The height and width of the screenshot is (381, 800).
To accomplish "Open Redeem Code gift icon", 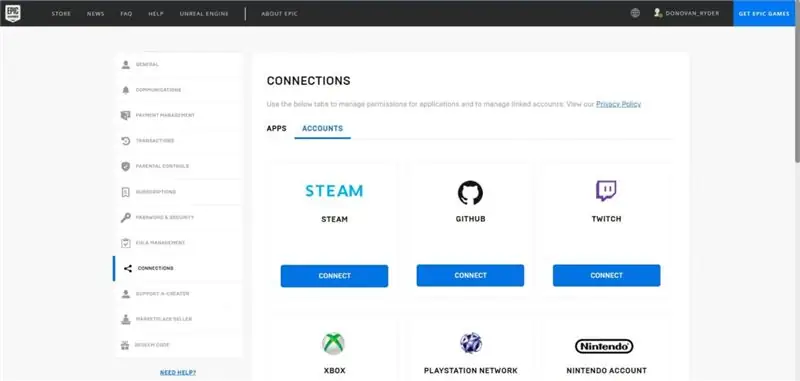I will [125, 345].
